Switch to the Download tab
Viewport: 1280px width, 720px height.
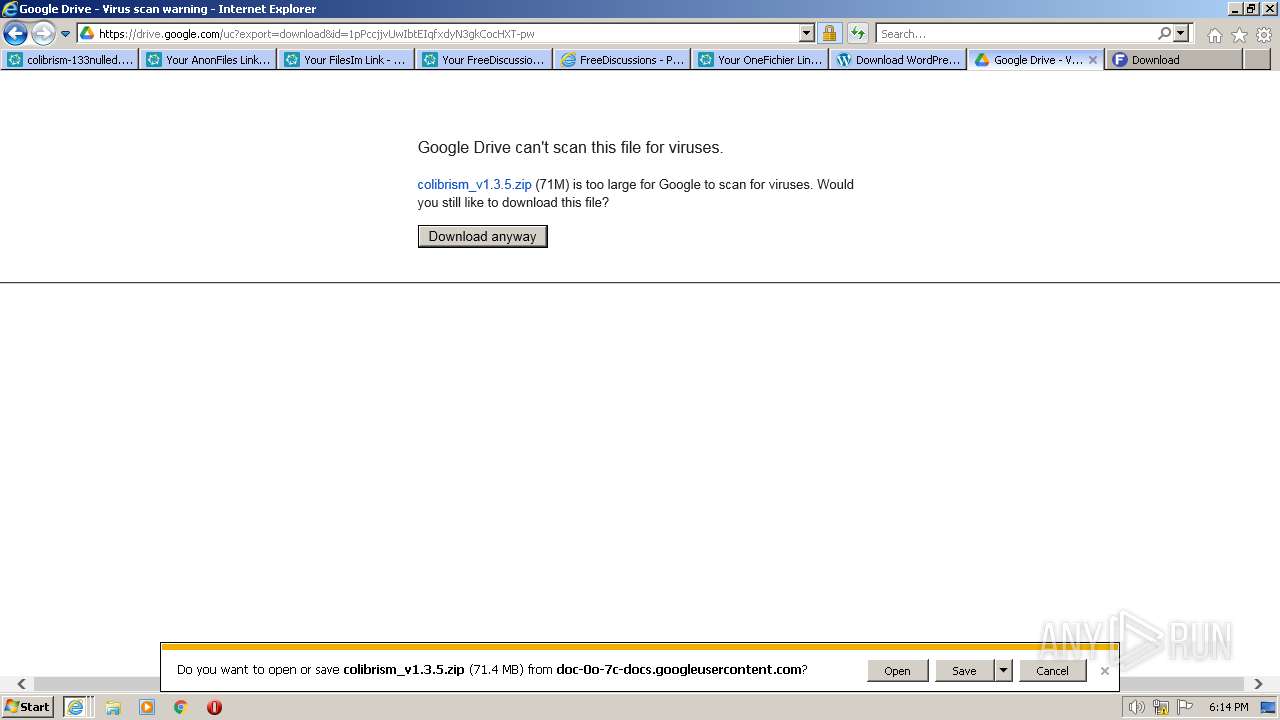pyautogui.click(x=1174, y=60)
